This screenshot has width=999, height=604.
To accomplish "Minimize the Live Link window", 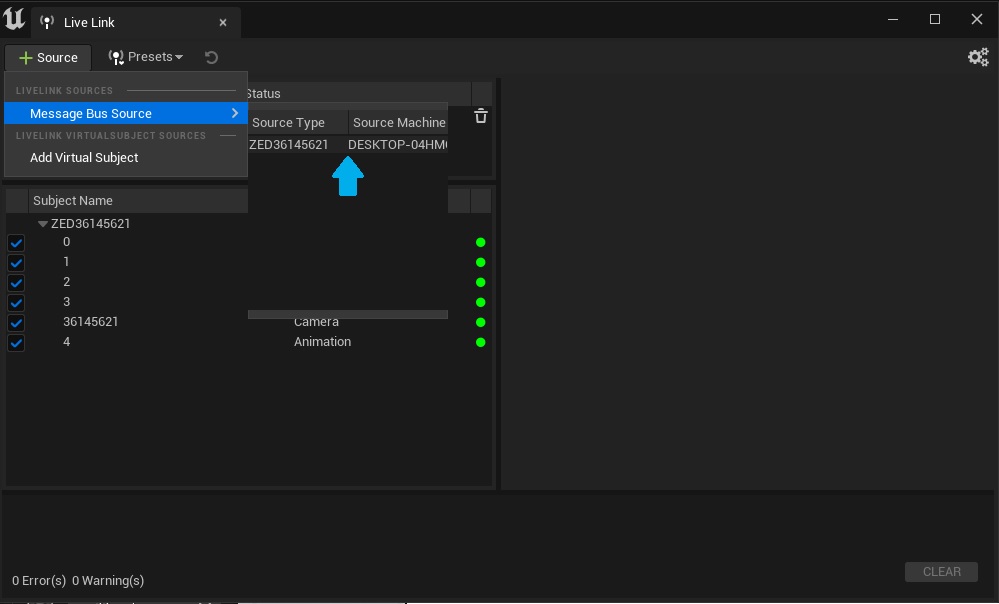I will (x=893, y=19).
